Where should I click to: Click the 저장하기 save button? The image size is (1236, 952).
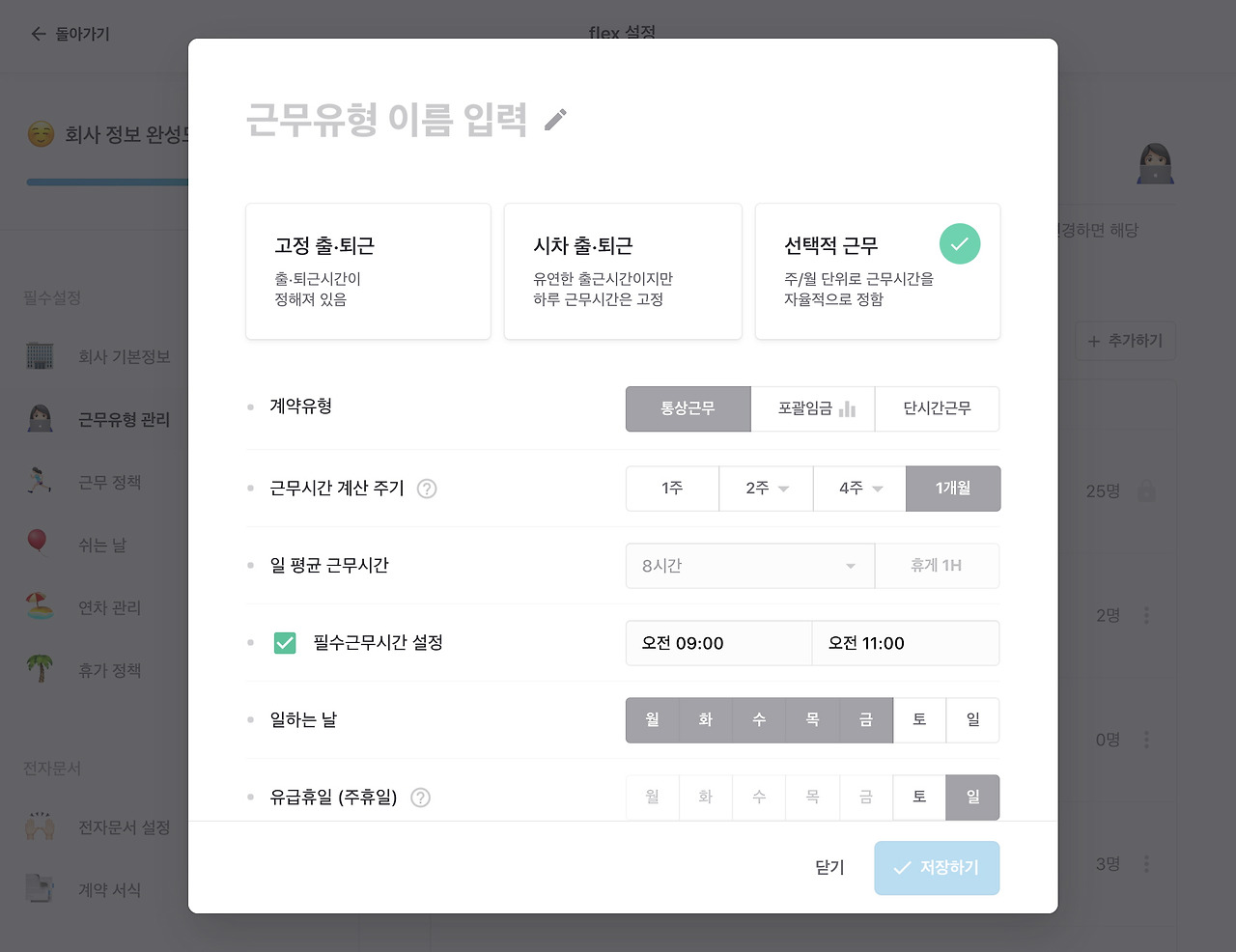tap(937, 868)
